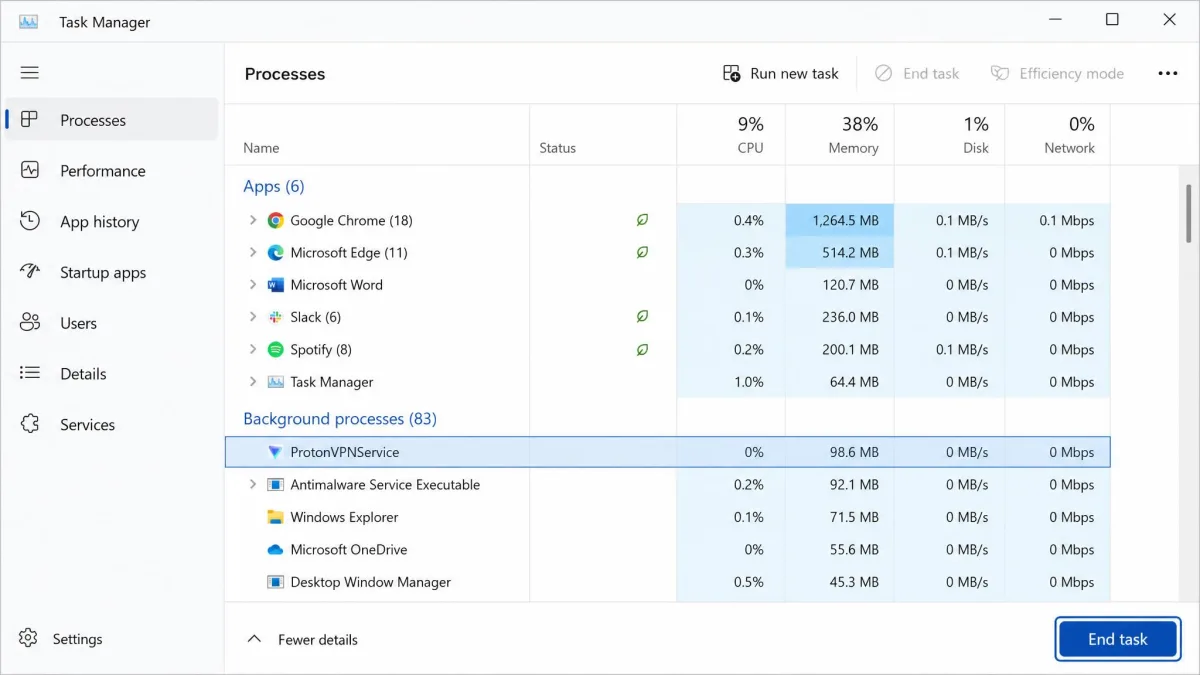Click the 98.6 MB ProtonVPNService memory cell
This screenshot has width=1200, height=675.
coord(840,452)
